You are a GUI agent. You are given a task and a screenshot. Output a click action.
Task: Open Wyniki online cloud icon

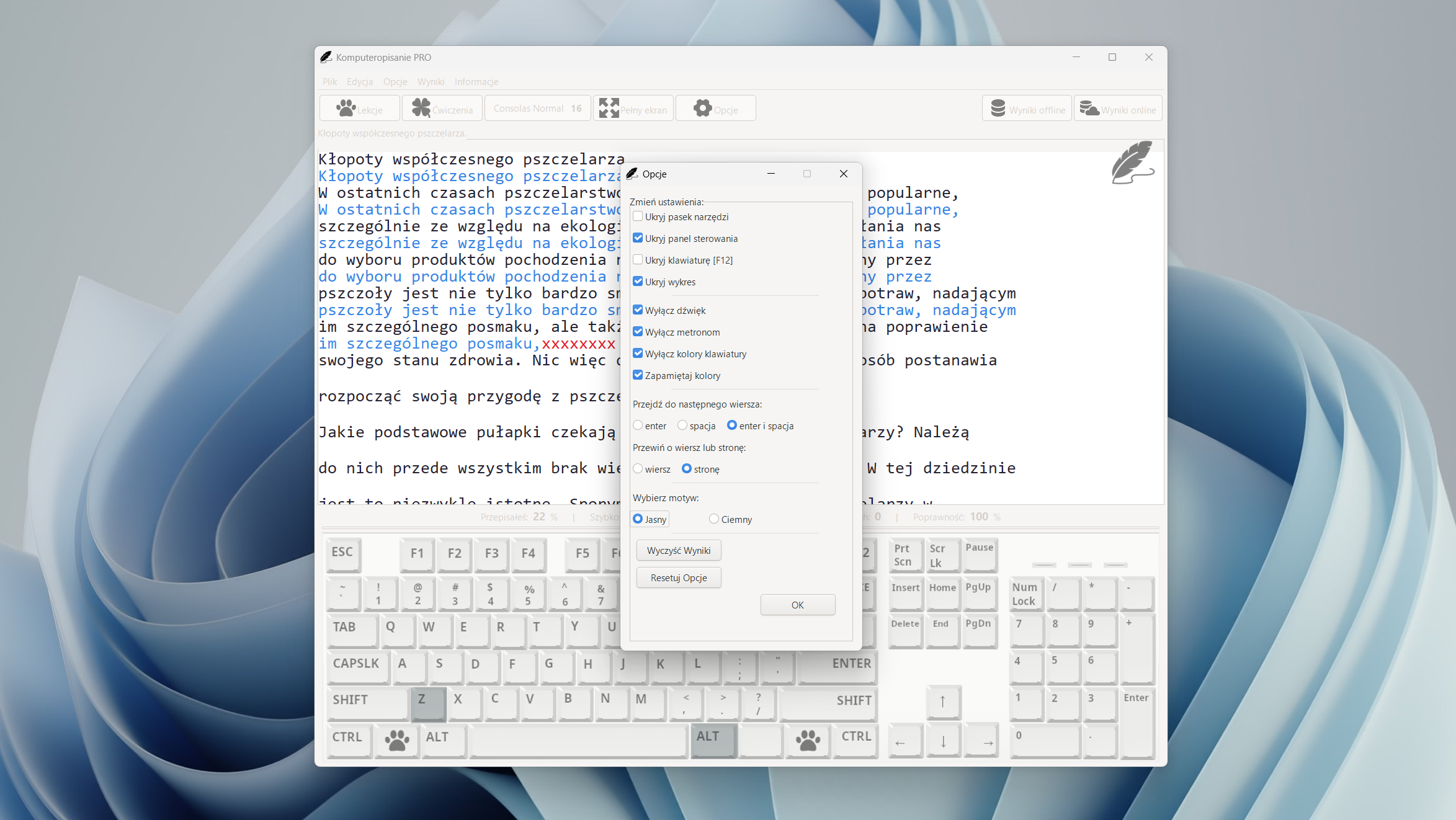[x=1089, y=109]
